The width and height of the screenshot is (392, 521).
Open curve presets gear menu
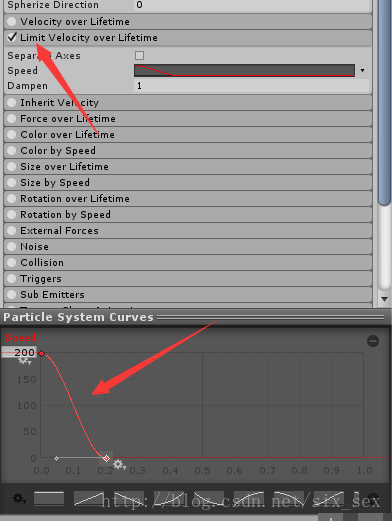click(19, 499)
